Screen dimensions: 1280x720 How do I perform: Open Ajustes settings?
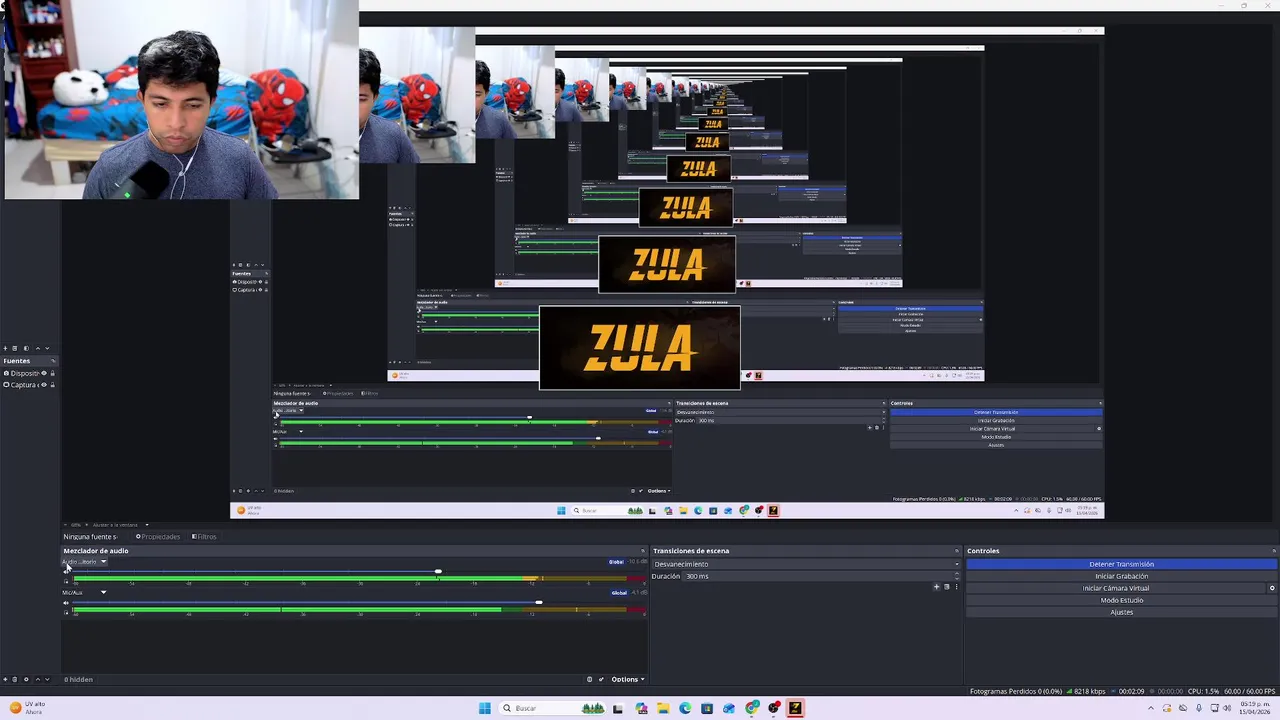tap(1121, 612)
